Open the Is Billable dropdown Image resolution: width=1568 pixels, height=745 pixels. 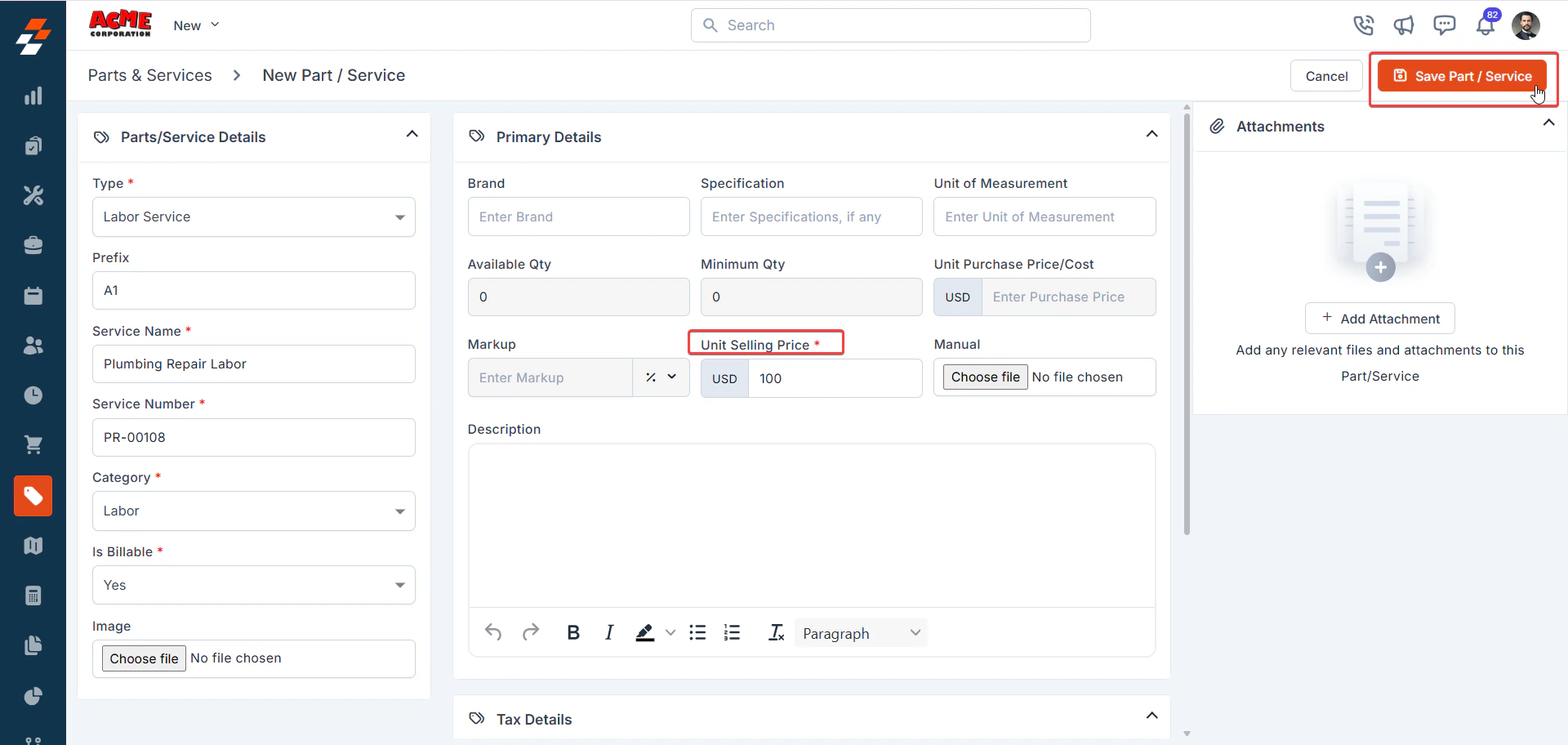[x=253, y=585]
